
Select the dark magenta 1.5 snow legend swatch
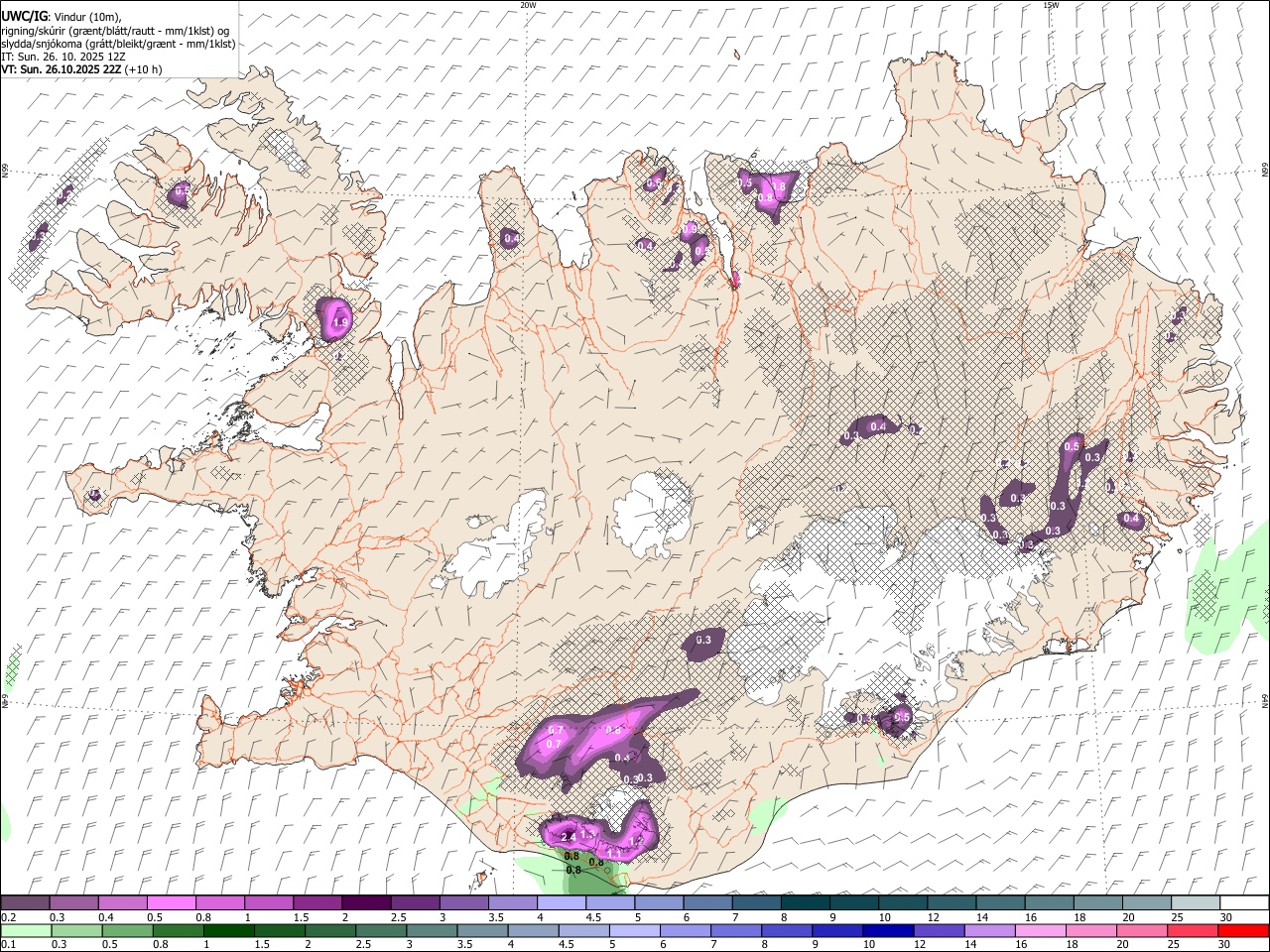click(x=317, y=903)
